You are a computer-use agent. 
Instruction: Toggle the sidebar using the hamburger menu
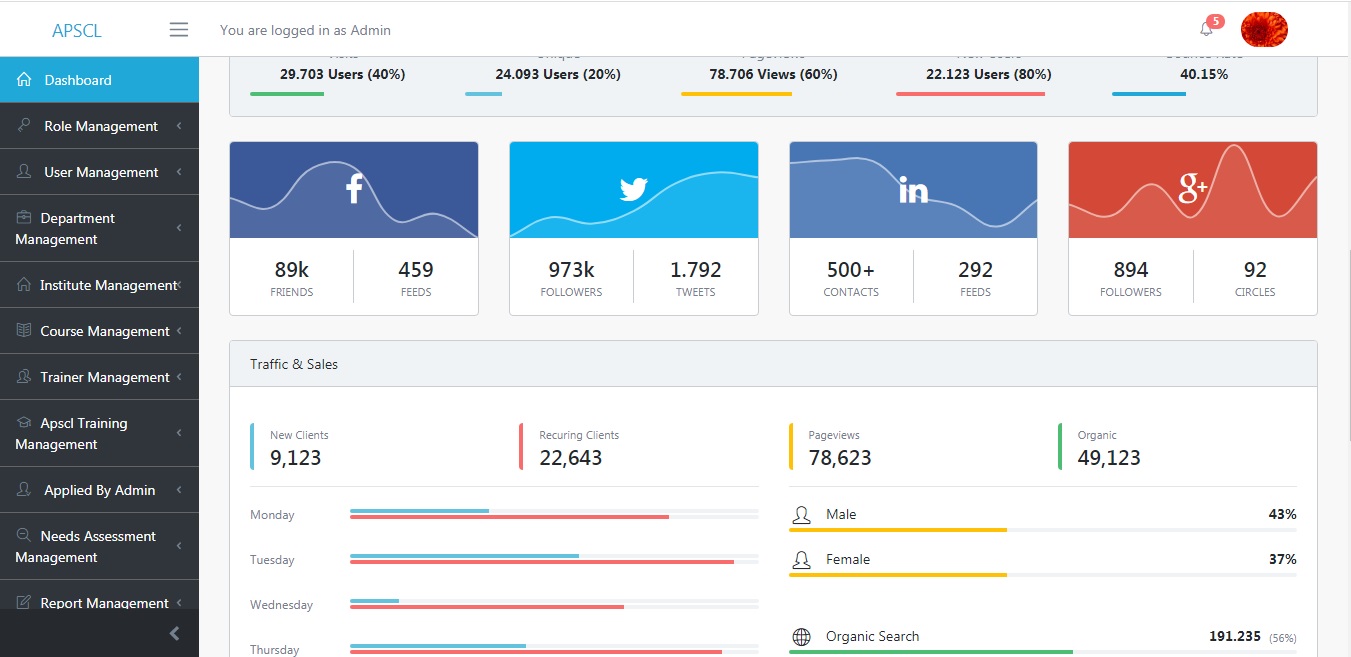pos(178,29)
